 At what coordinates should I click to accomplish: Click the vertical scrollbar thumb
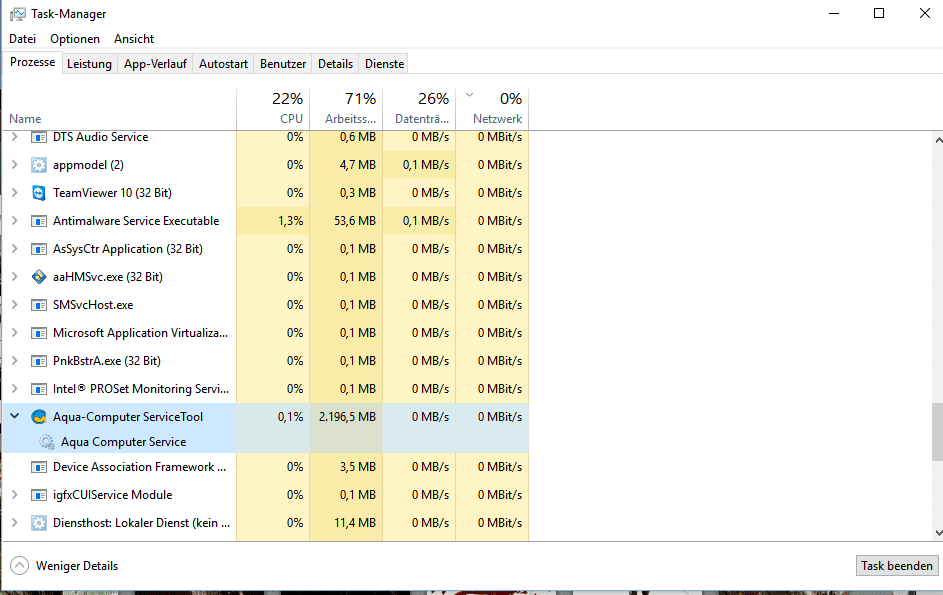936,430
